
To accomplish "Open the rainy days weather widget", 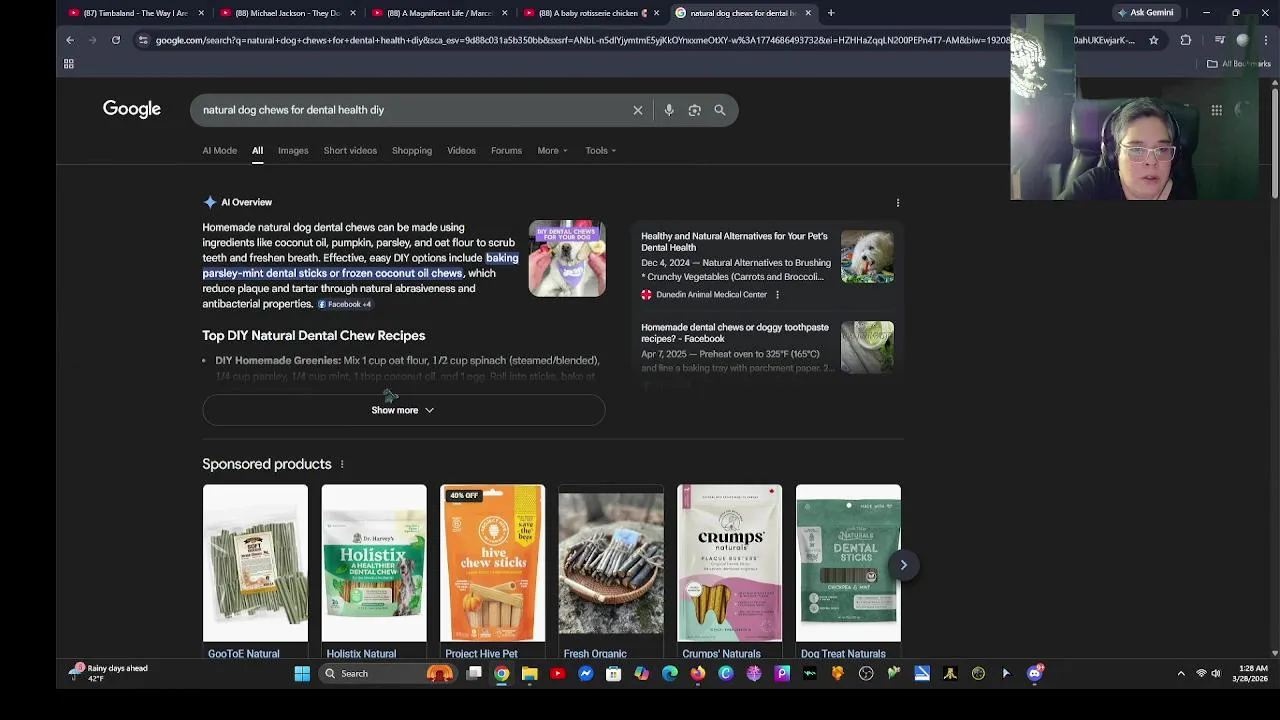I will tap(110, 673).
